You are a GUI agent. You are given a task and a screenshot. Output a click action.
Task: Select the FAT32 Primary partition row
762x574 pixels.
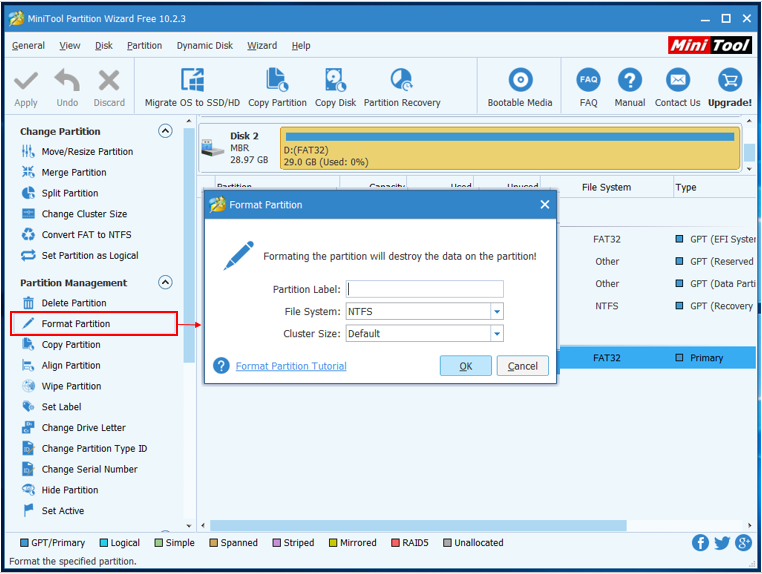[658, 358]
